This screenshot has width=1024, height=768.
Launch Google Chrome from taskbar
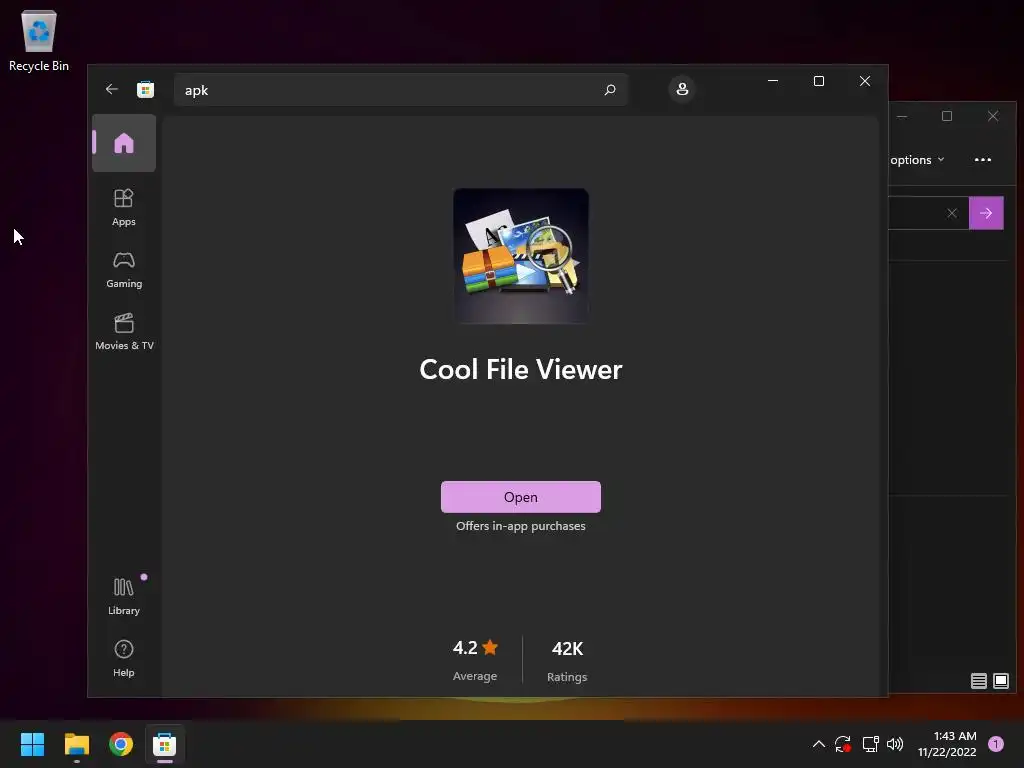click(121, 744)
